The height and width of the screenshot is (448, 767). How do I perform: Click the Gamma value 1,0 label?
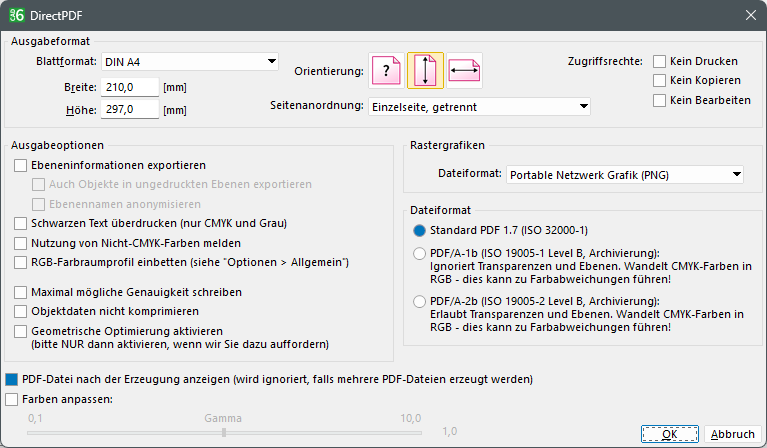450,431
